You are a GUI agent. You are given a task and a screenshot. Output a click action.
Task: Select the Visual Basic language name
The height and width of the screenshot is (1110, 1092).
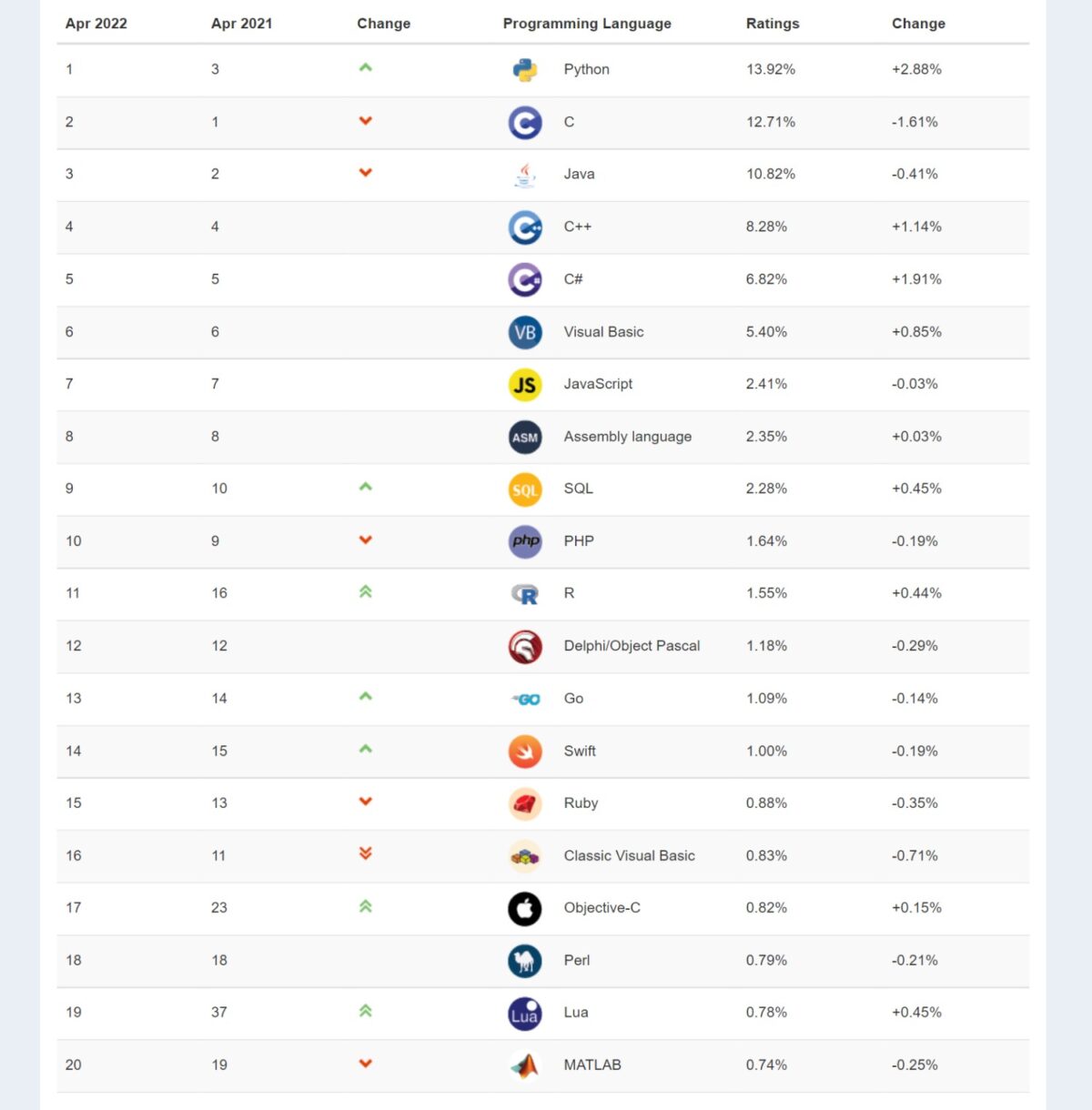604,332
